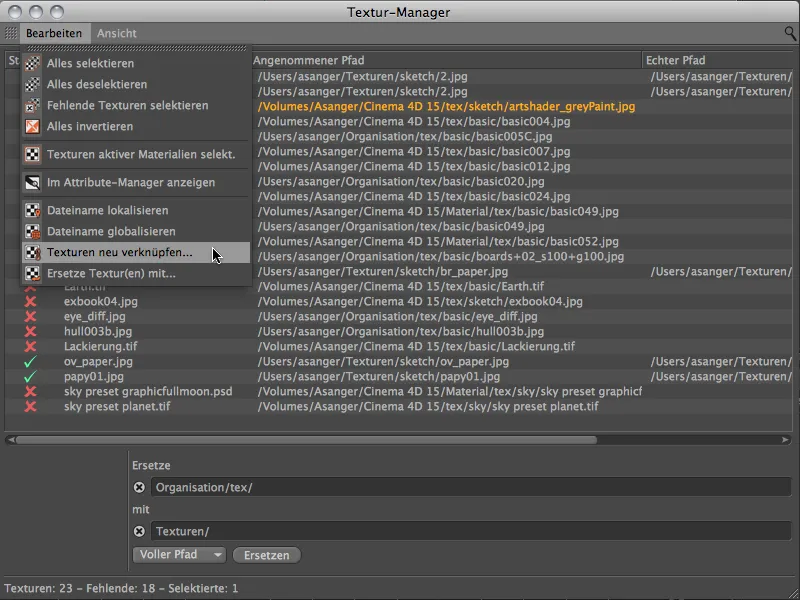The width and height of the screenshot is (800, 600).
Task: Click the Alles deselektieren icon
Action: tap(33, 84)
